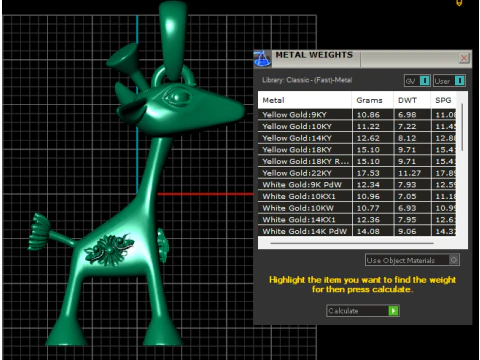Viewport: 480px width, 360px height.
Task: Toggle the GV library switch
Action: tap(417, 81)
